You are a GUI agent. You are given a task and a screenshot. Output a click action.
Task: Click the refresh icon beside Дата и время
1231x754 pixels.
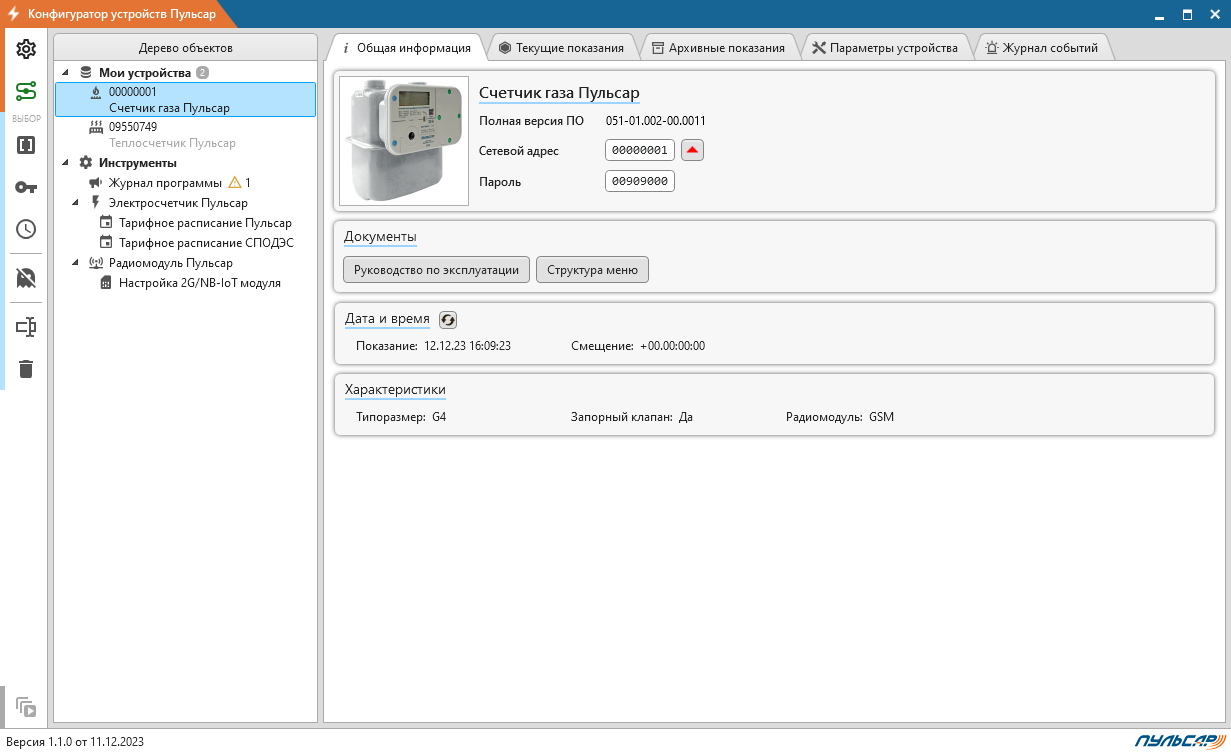448,319
